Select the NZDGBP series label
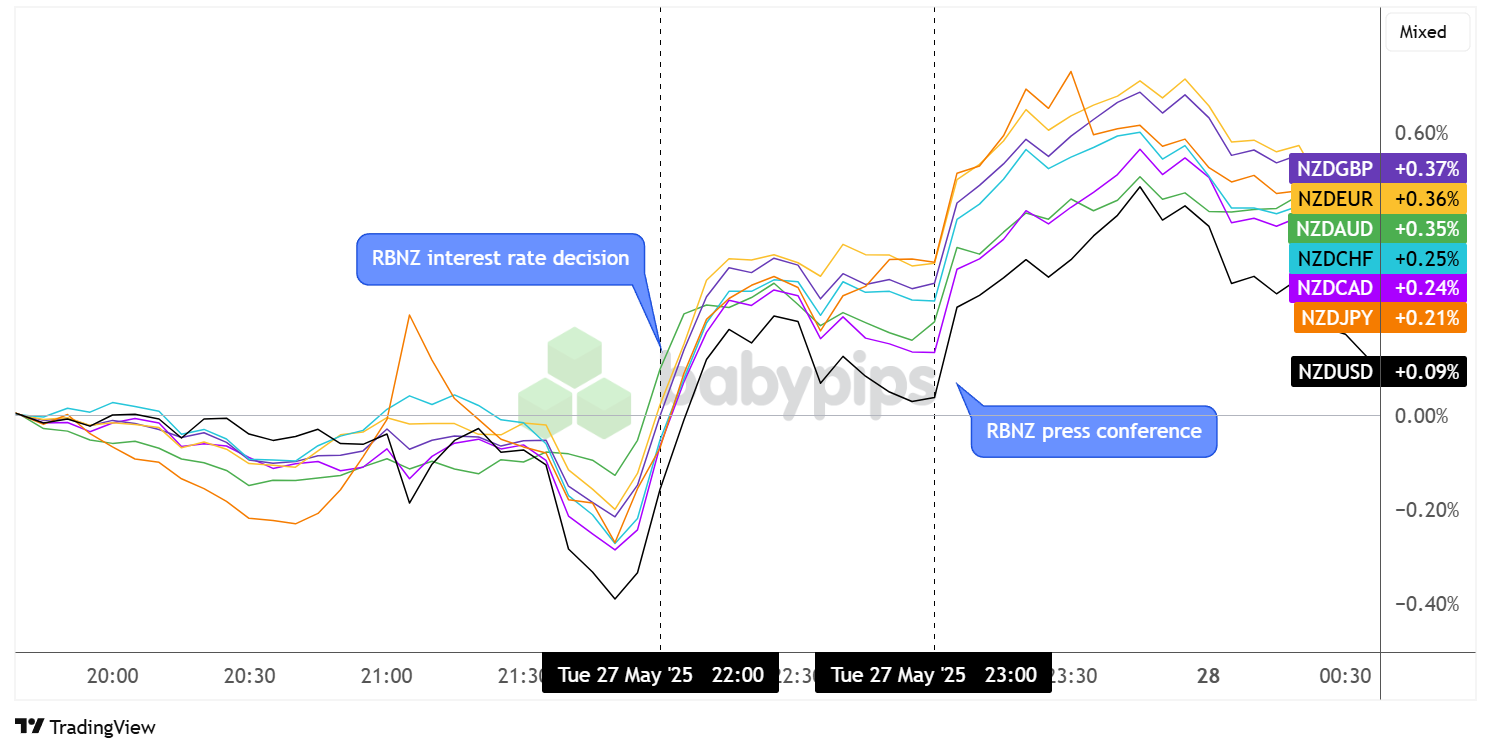Image resolution: width=1491 pixels, height=753 pixels. (x=1378, y=168)
